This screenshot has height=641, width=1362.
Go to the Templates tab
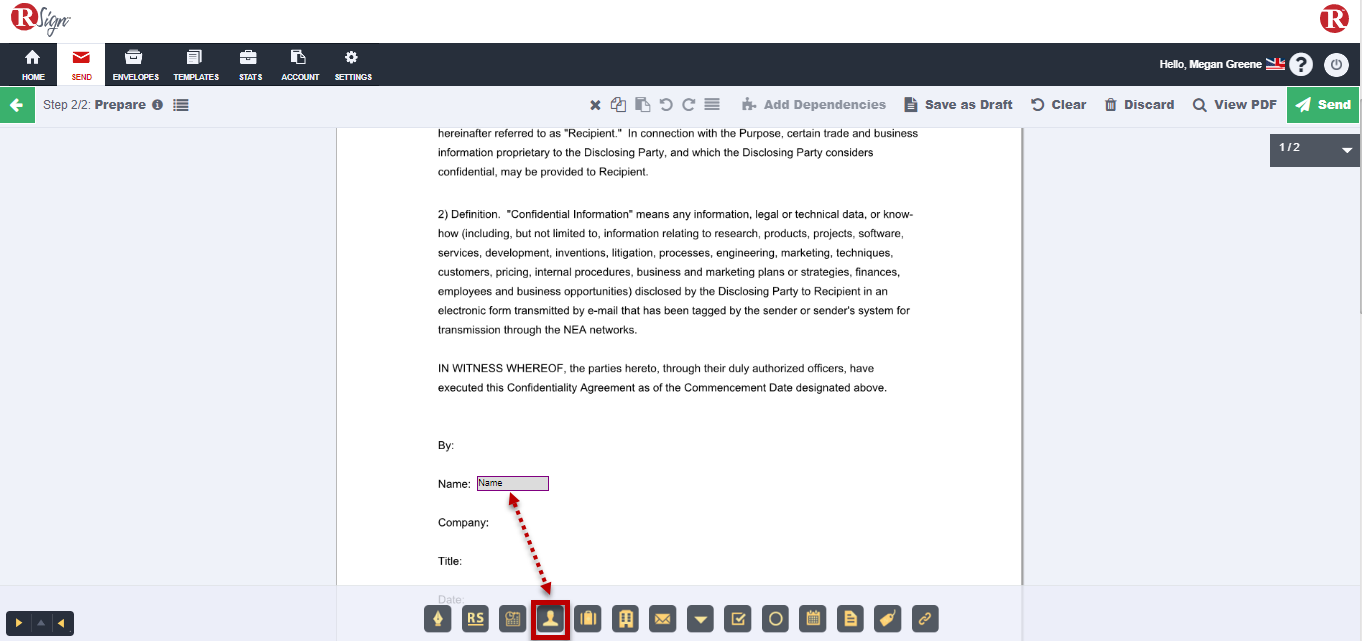[x=195, y=65]
